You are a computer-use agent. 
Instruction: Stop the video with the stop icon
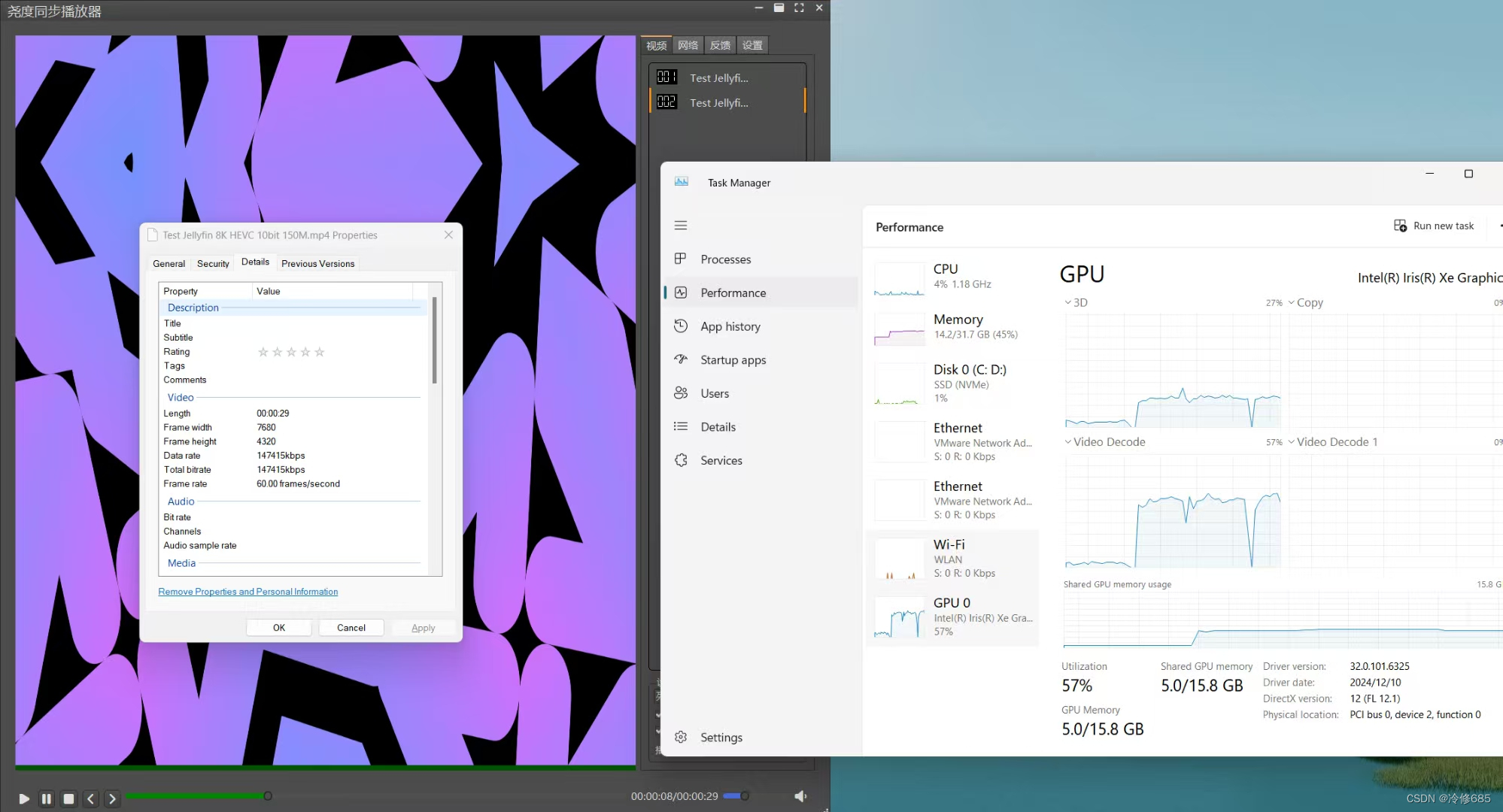click(x=68, y=798)
